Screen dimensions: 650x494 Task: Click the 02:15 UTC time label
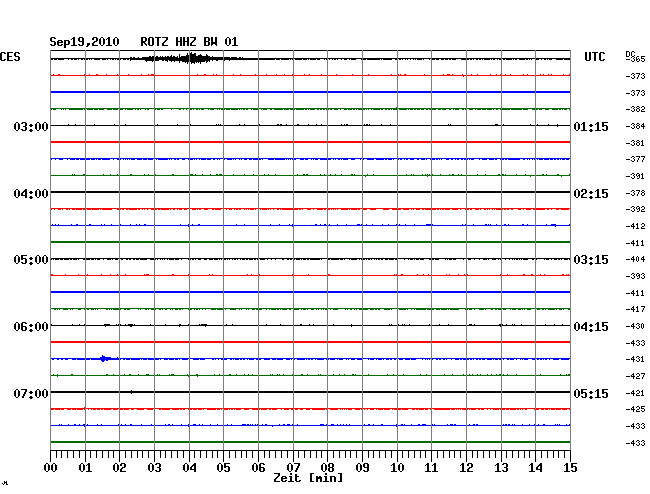[x=591, y=194]
